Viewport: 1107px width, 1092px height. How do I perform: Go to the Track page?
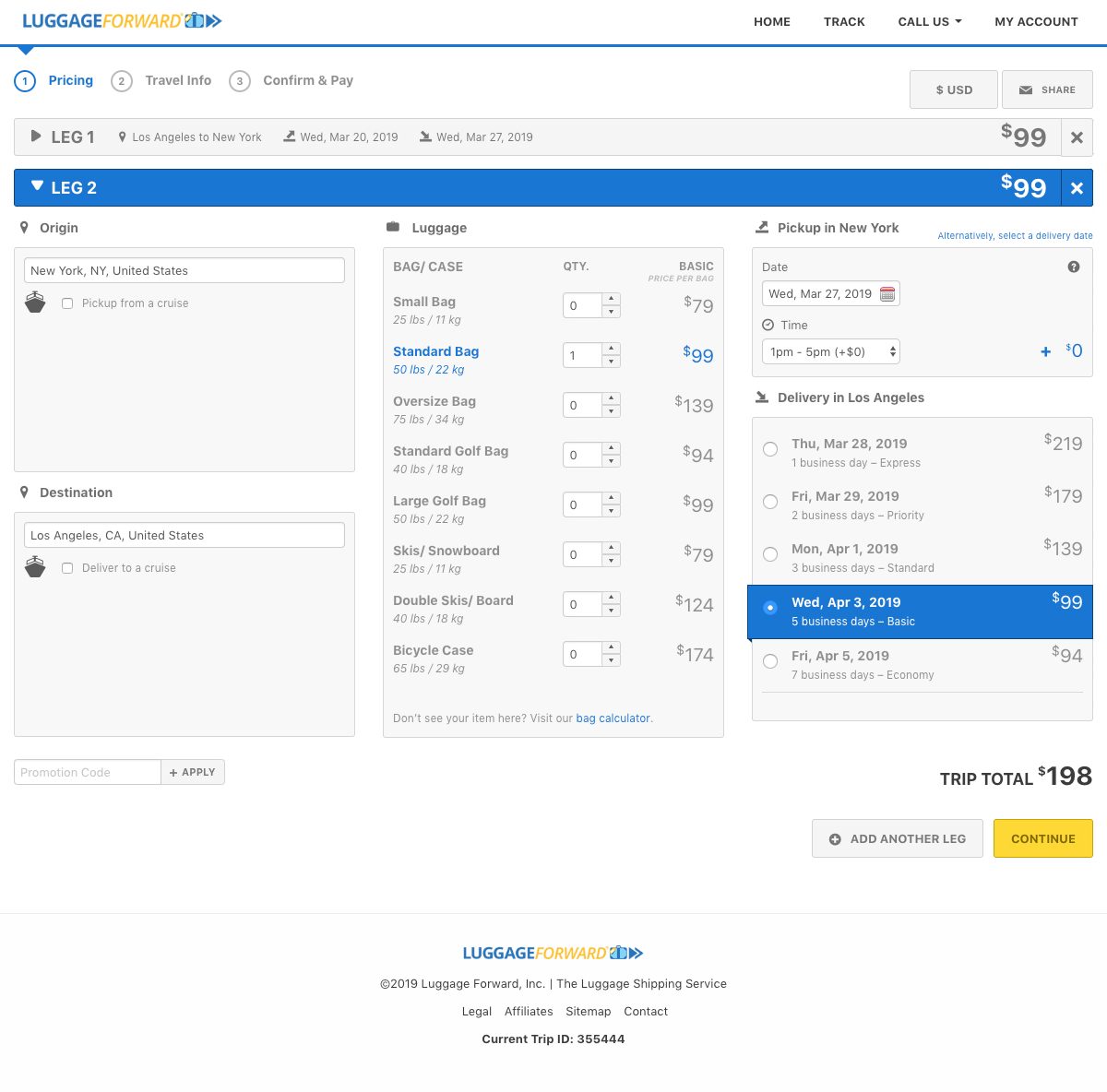pyautogui.click(x=844, y=21)
